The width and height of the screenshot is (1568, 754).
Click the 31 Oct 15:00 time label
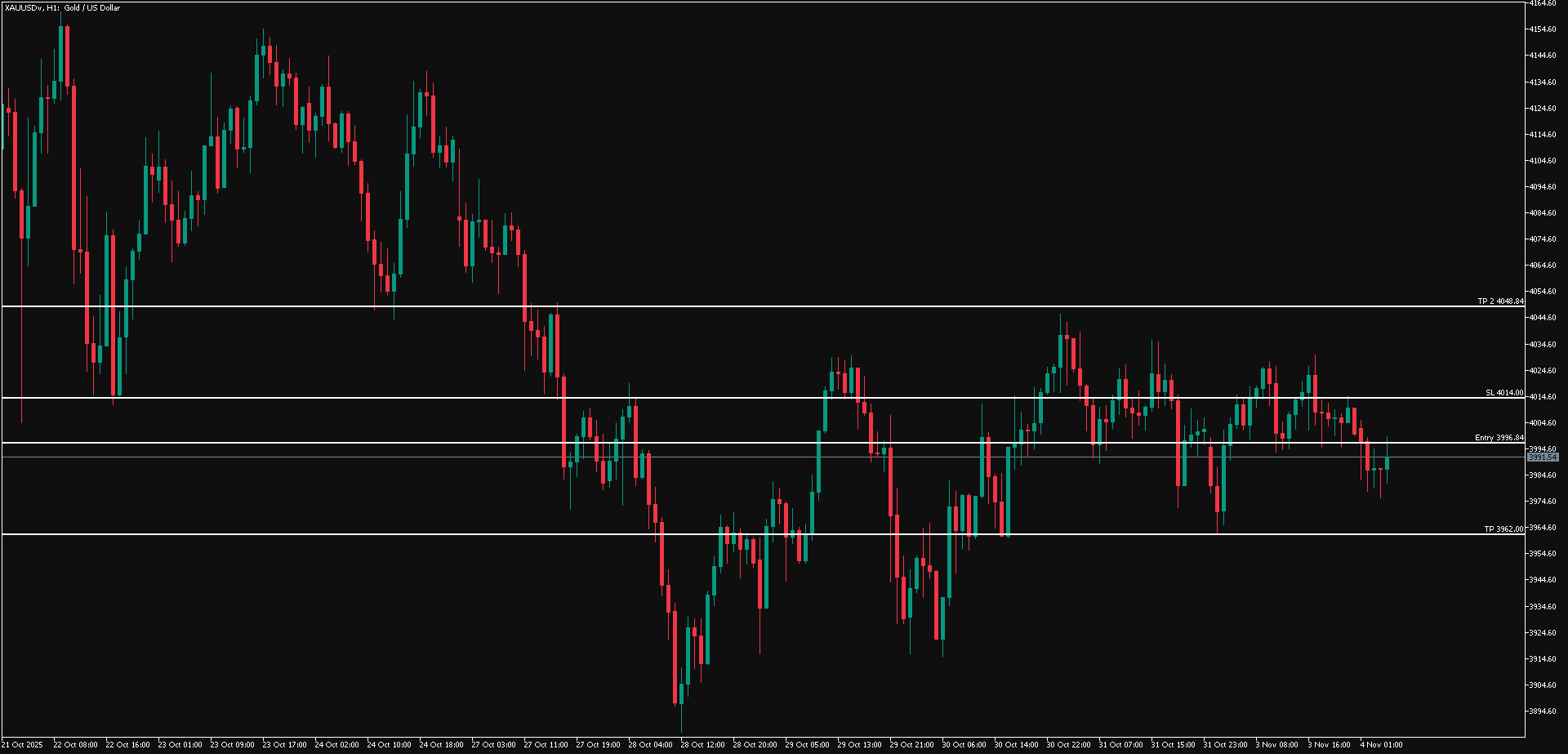(1173, 745)
